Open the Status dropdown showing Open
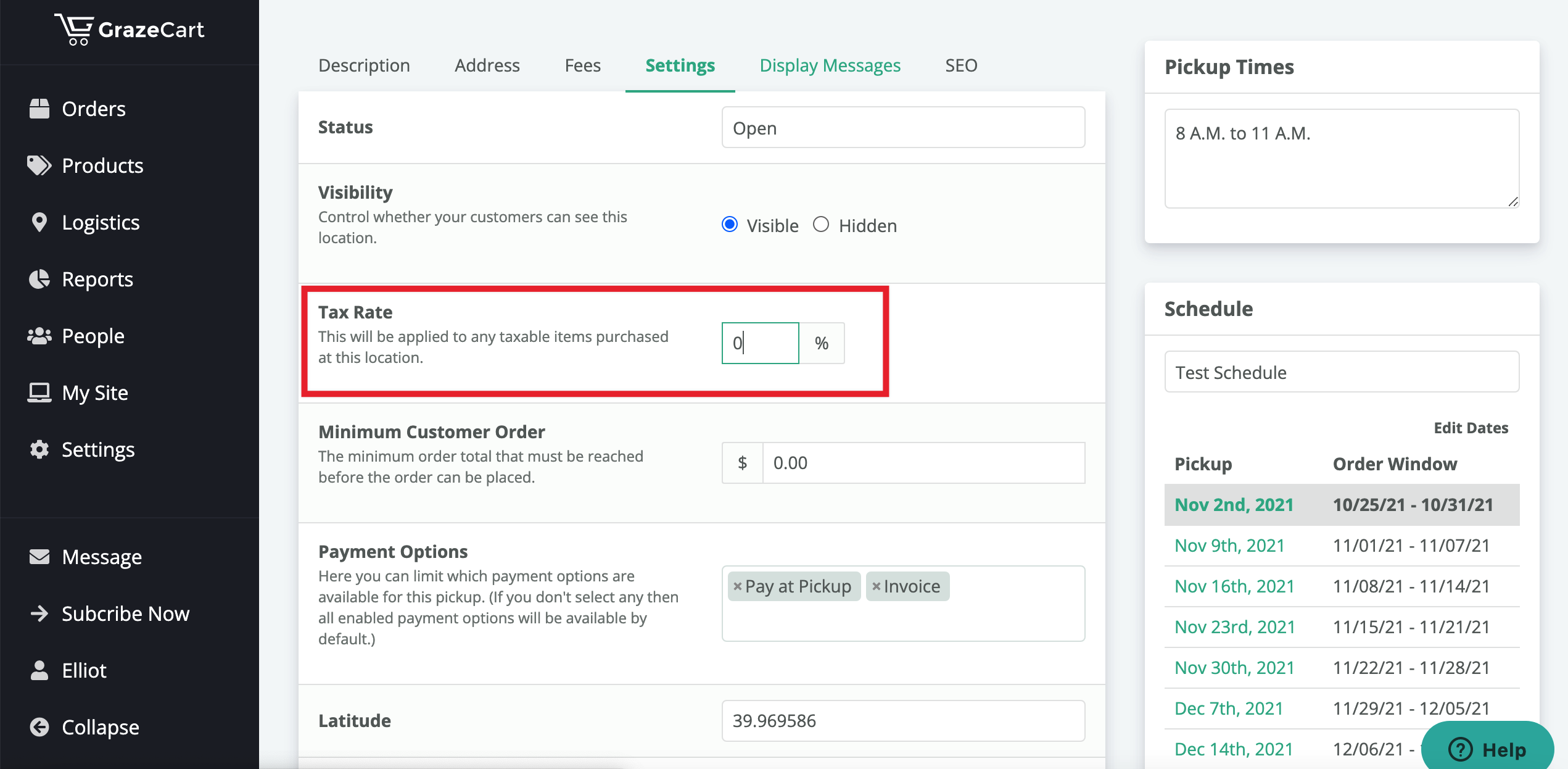 tap(903, 128)
